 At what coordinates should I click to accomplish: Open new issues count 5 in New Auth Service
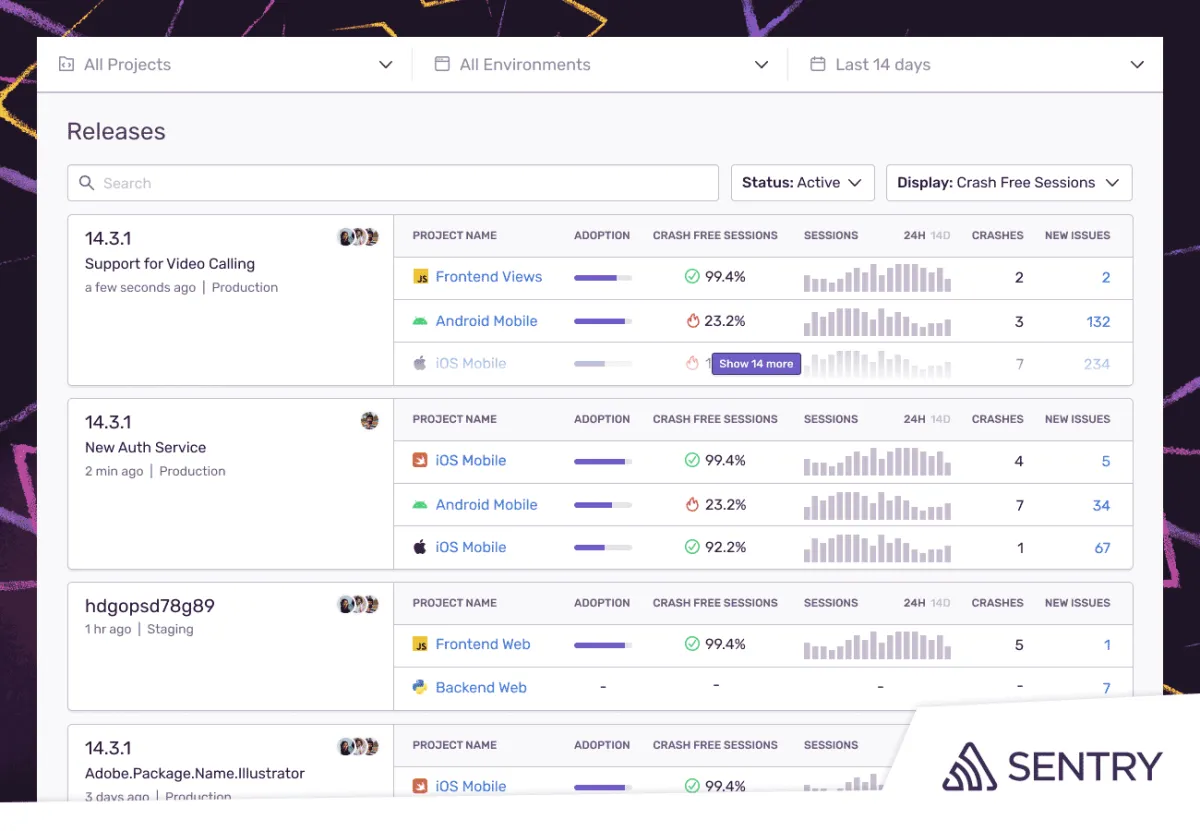1106,462
